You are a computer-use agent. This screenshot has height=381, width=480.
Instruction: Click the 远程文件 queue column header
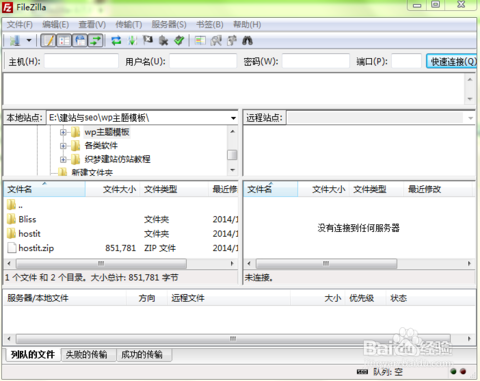tap(229, 298)
